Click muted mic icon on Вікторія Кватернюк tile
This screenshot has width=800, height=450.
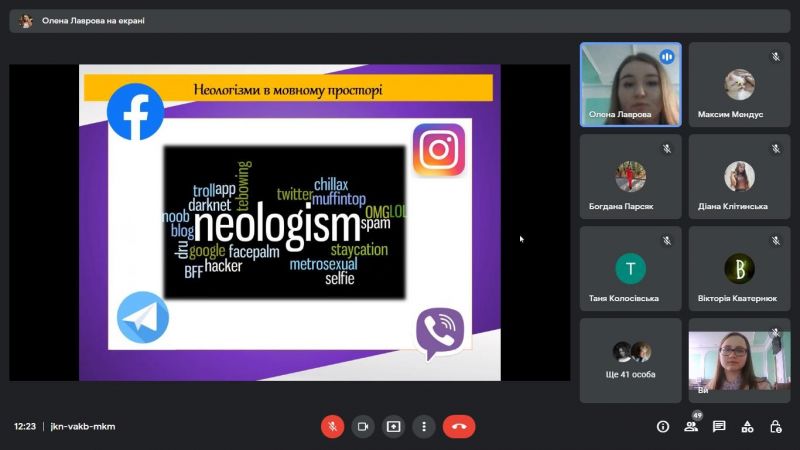point(776,240)
